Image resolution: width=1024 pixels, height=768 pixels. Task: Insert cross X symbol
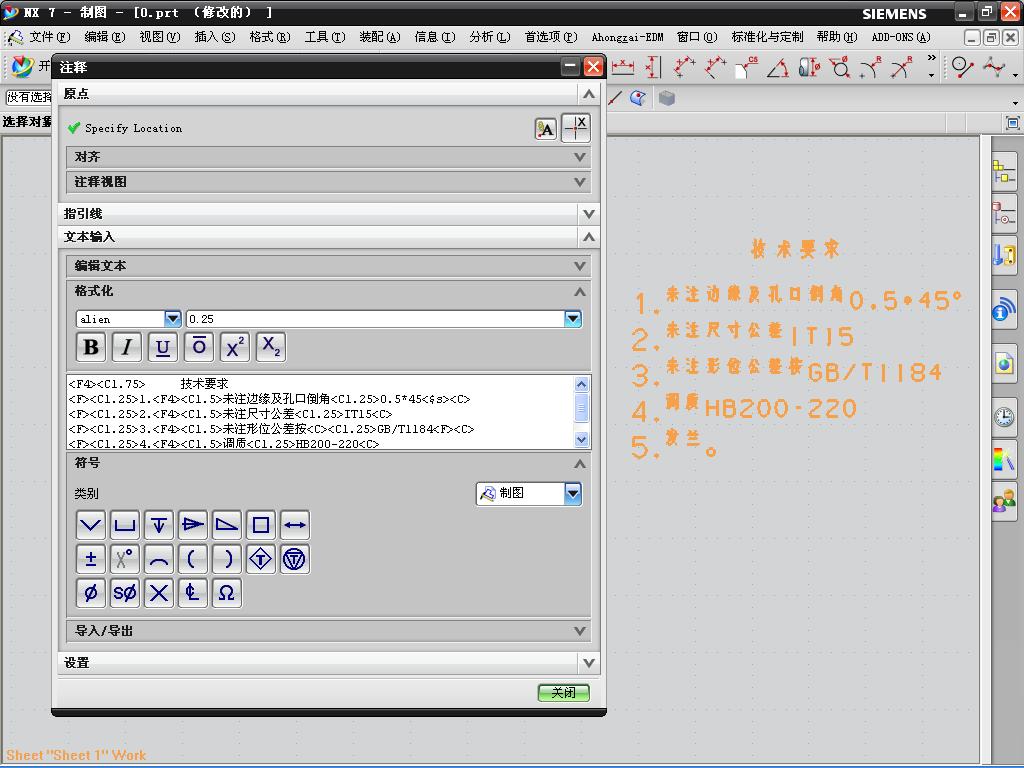tap(159, 593)
